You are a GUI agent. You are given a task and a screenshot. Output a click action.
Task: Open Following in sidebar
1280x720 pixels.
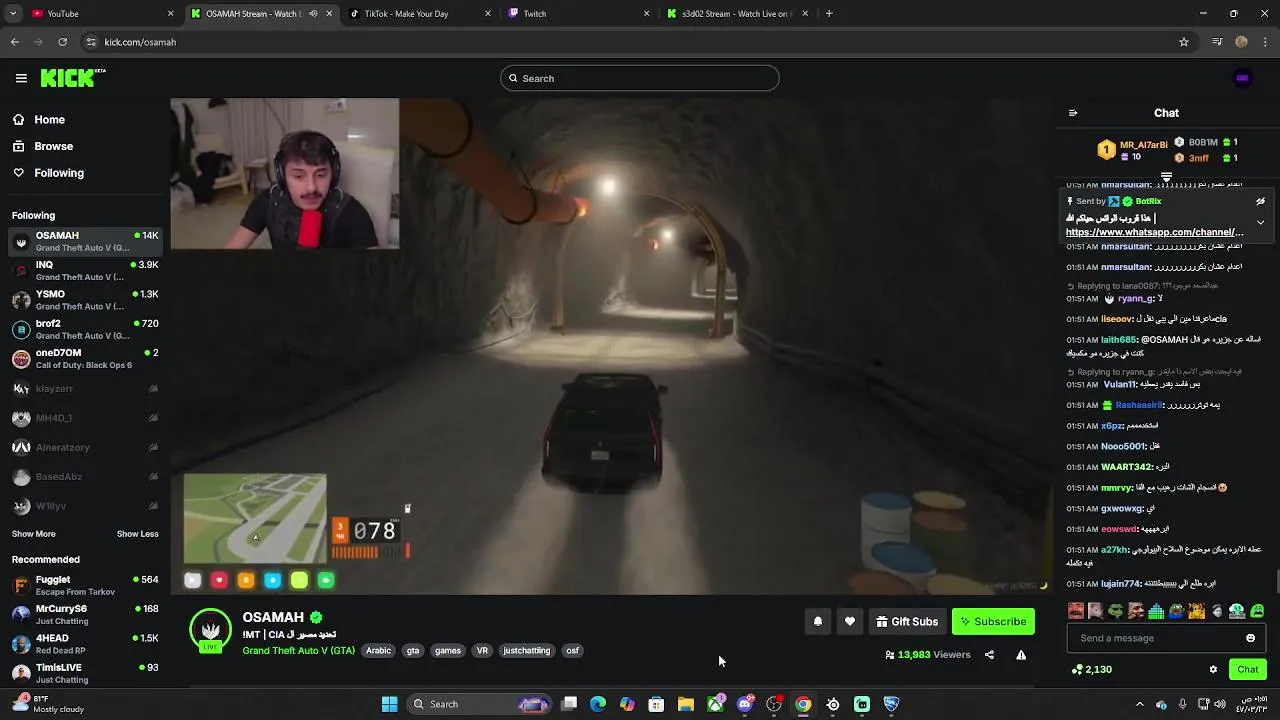tap(48, 173)
